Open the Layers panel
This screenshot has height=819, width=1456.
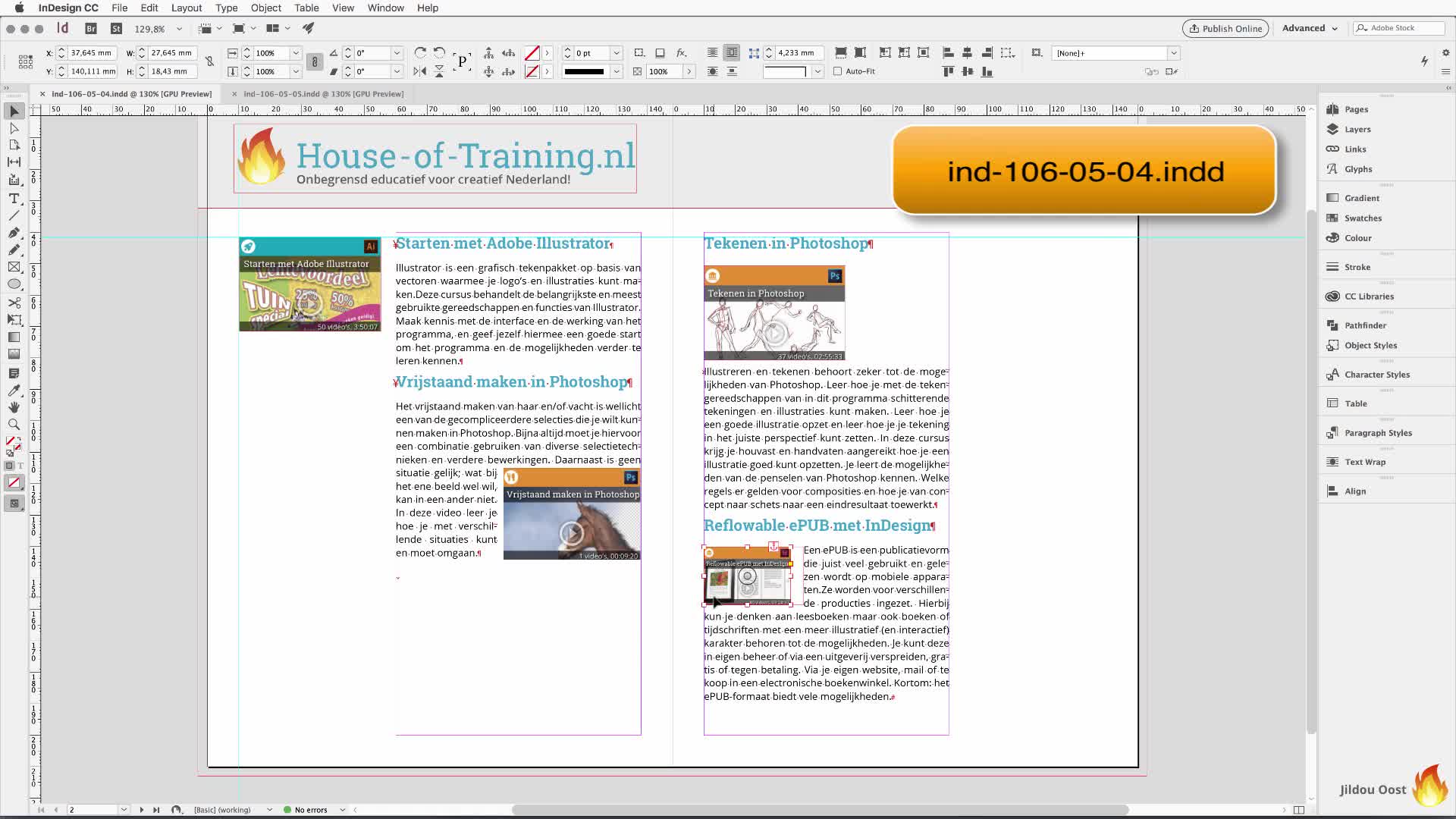(1357, 129)
